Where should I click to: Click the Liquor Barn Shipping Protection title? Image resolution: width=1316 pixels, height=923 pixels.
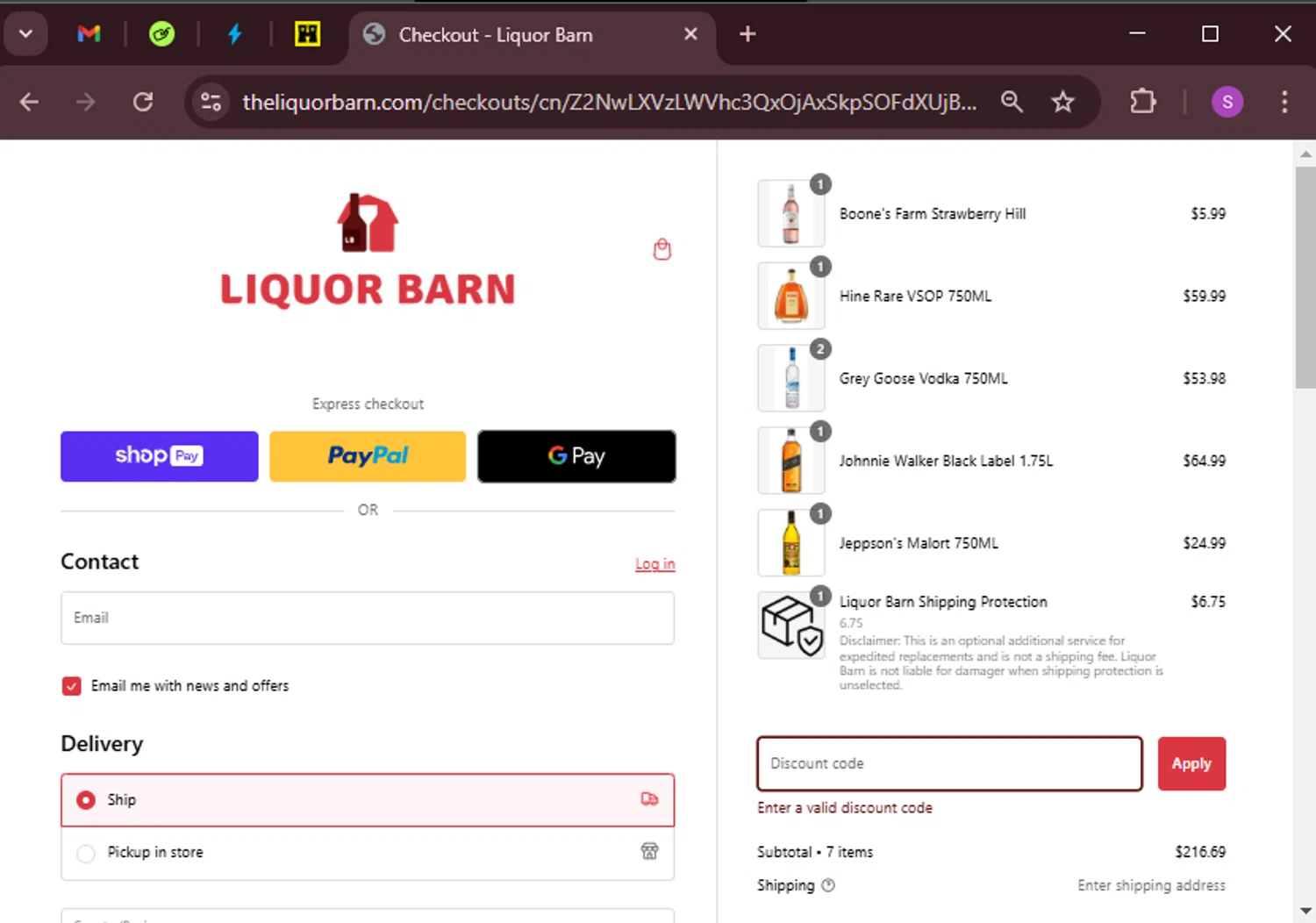tap(943, 602)
